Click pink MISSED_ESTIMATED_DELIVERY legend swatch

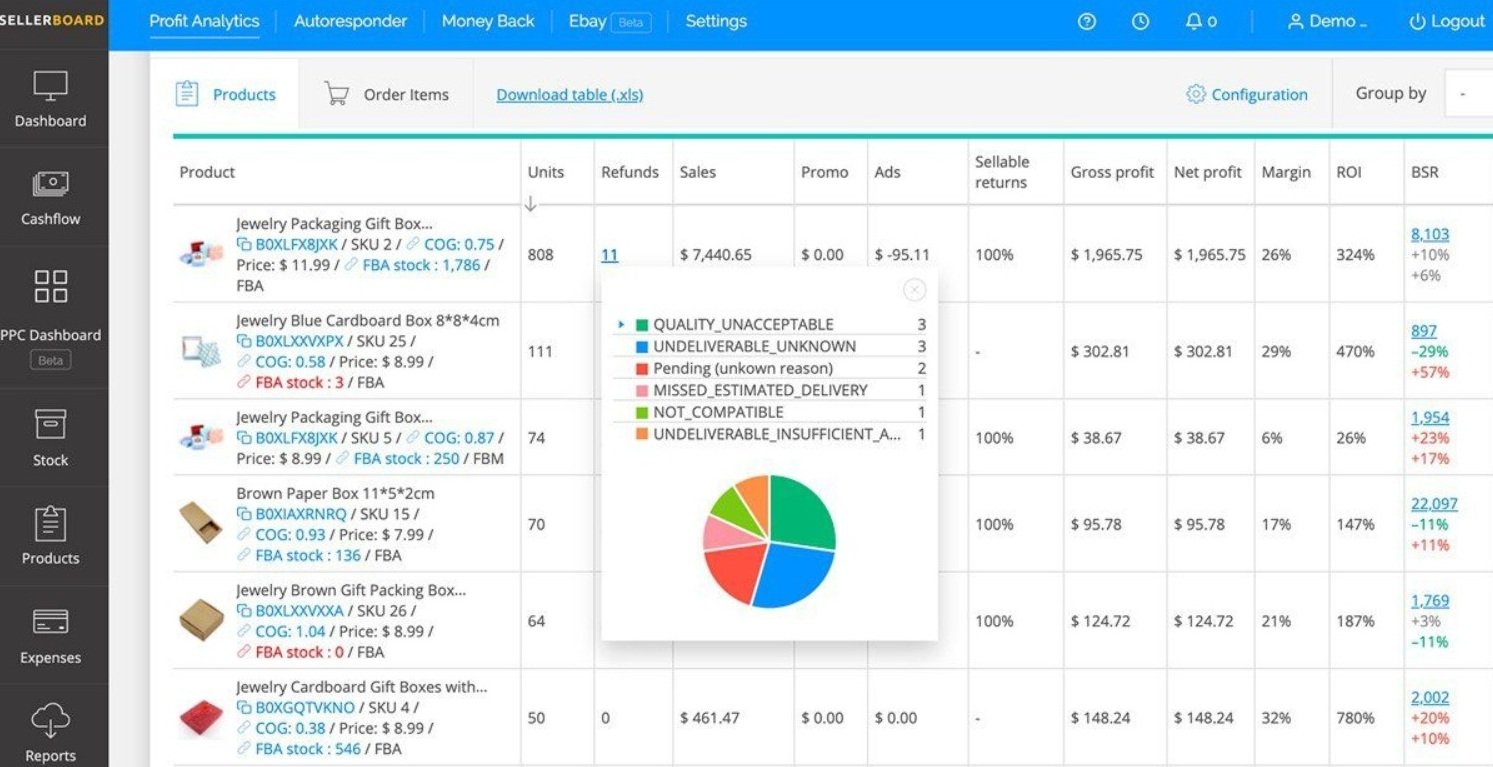[642, 391]
